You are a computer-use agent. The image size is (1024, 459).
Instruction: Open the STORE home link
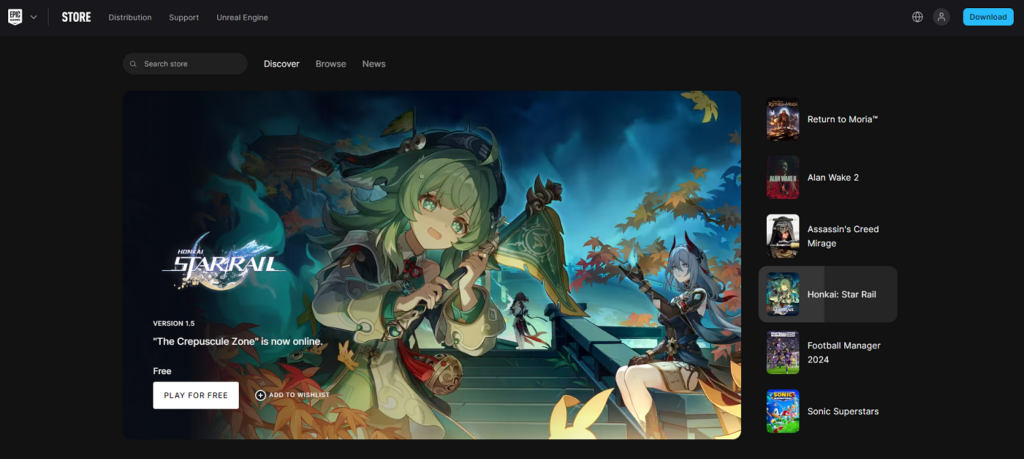[76, 17]
